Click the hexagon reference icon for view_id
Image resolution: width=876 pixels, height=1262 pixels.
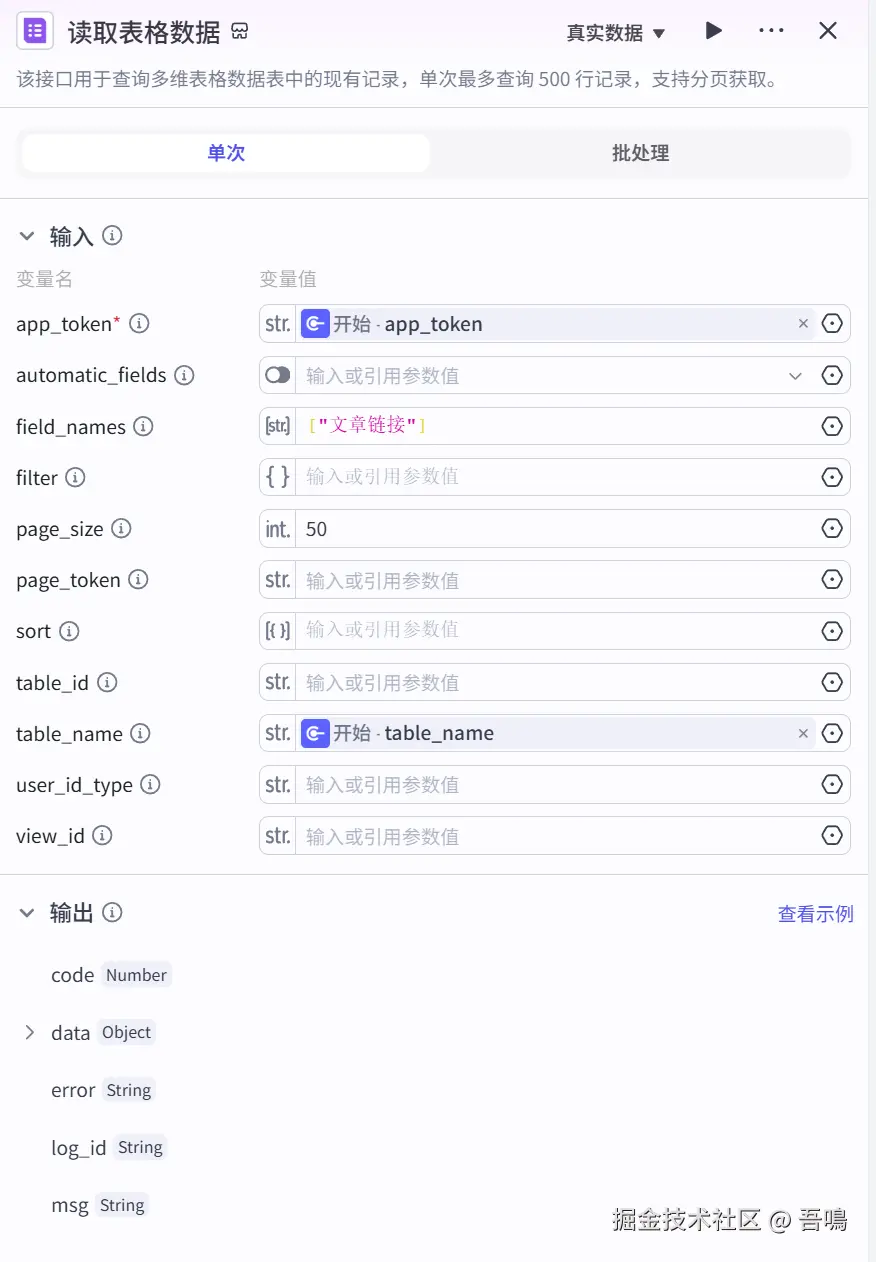point(832,836)
